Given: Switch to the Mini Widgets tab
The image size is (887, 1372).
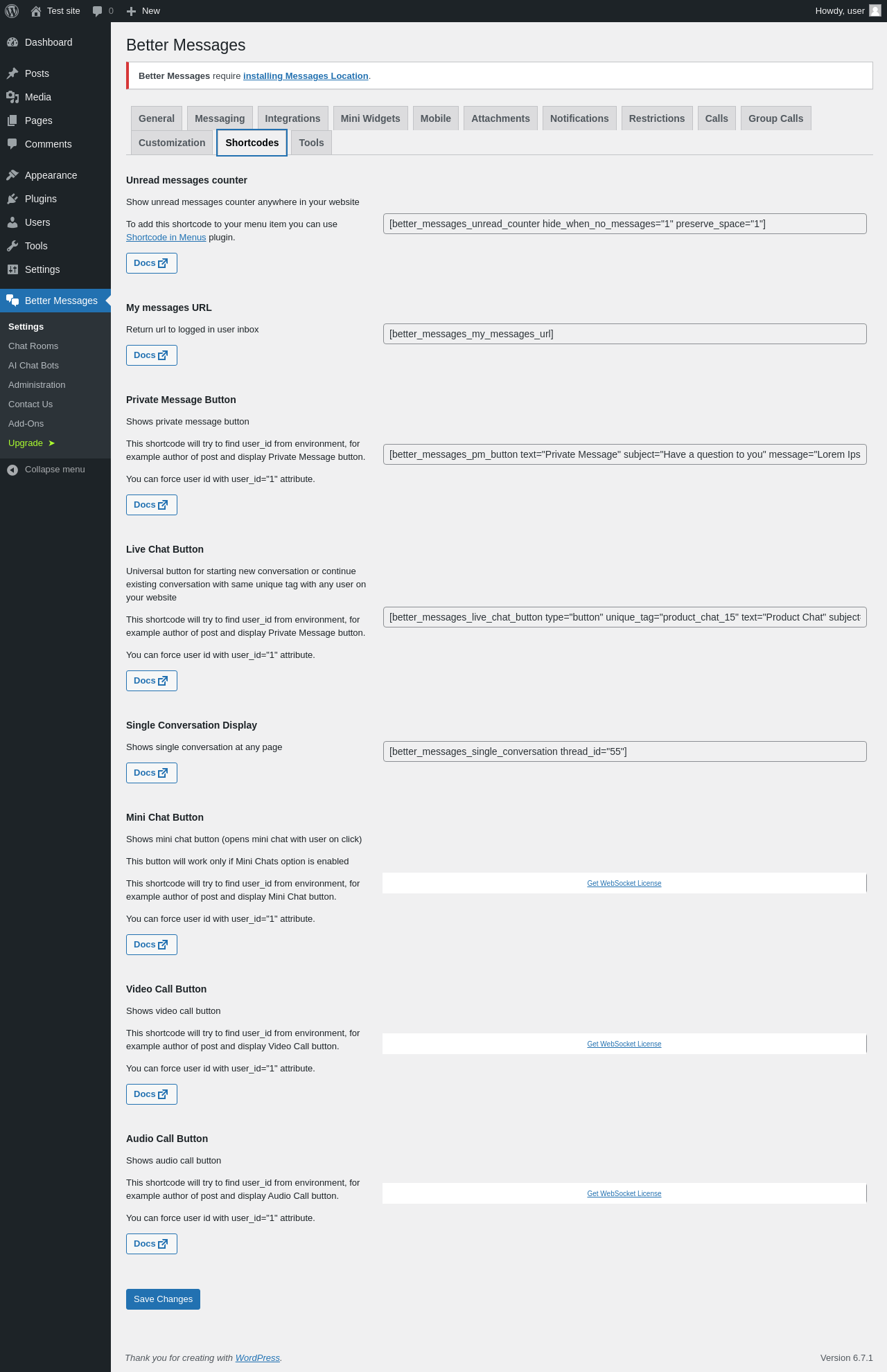Looking at the screenshot, I should 370,118.
